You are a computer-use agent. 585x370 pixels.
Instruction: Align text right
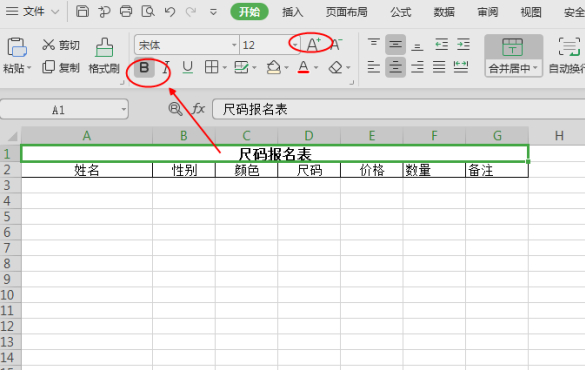417,68
